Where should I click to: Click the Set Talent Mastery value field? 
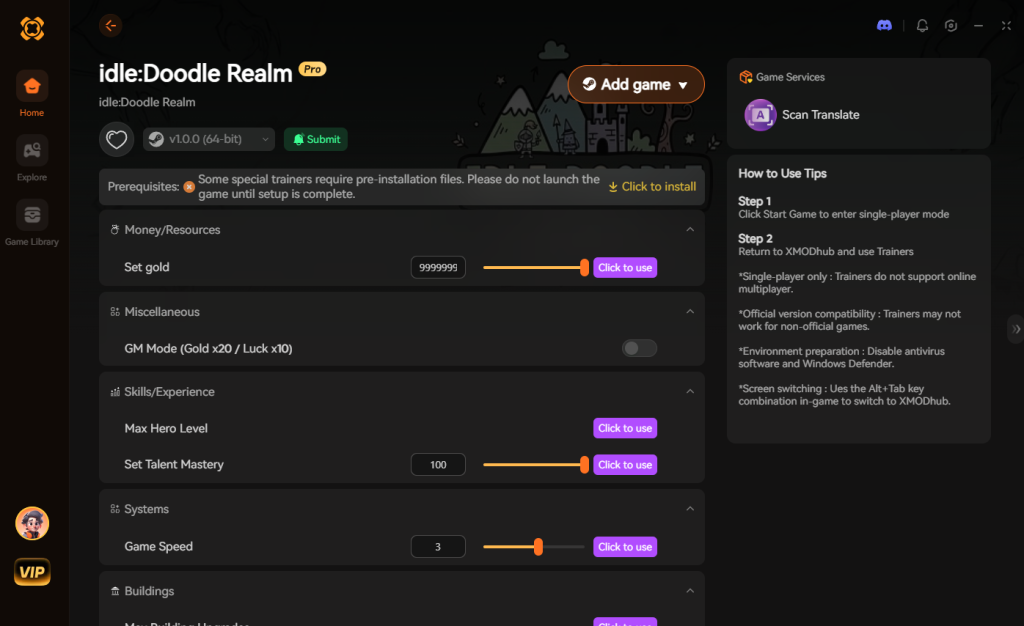click(438, 465)
